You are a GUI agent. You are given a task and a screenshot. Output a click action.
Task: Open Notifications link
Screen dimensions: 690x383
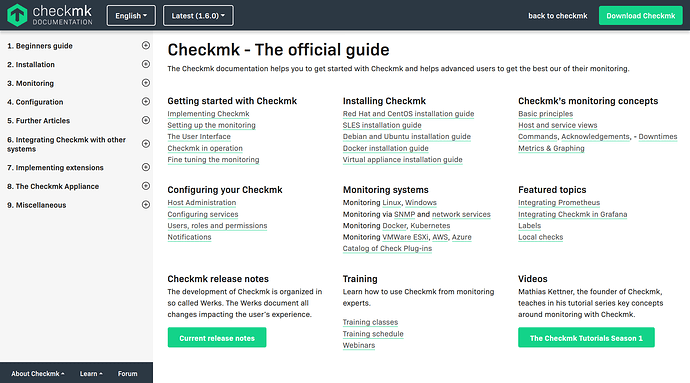pyautogui.click(x=189, y=237)
